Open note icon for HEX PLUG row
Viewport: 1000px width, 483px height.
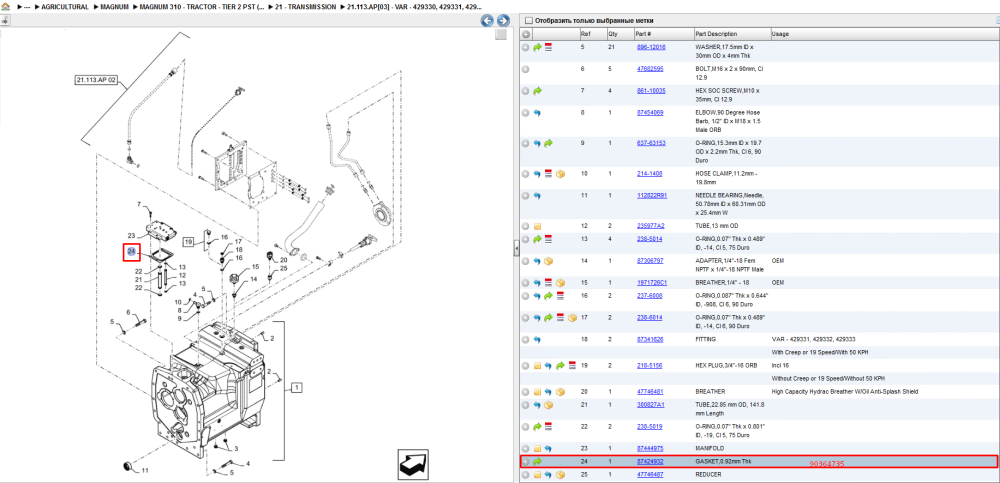click(537, 366)
